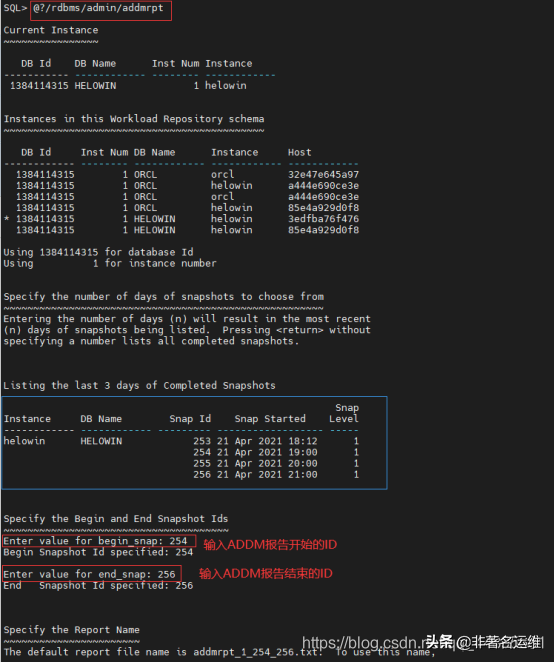Click the 'Snap Started' column header

pyautogui.click(x=270, y=419)
